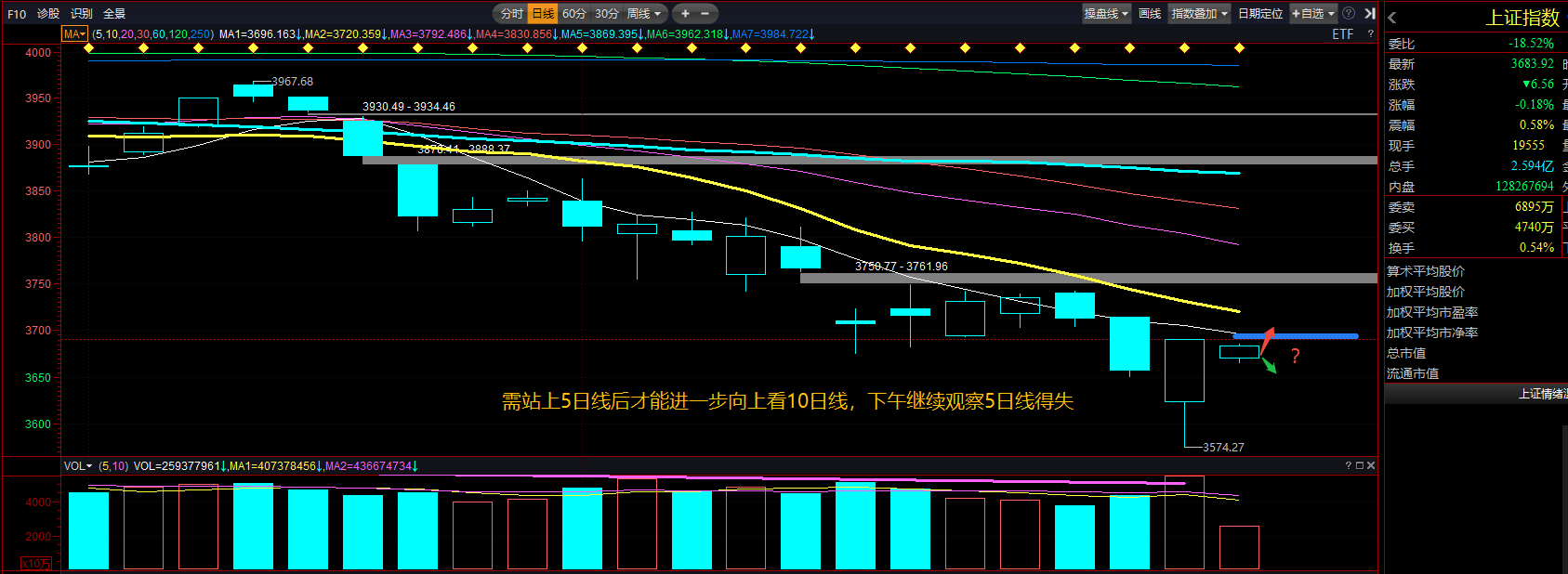The height and width of the screenshot is (574, 1568).
Task: Open the VOL indicator dropdown
Action: pos(78,465)
